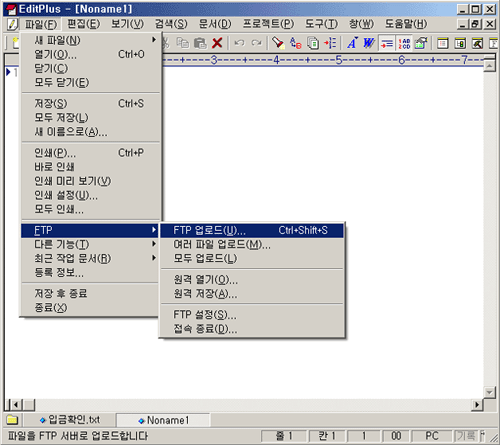
Task: Select 원격 열기(O)... in submenu
Action: pyautogui.click(x=252, y=280)
